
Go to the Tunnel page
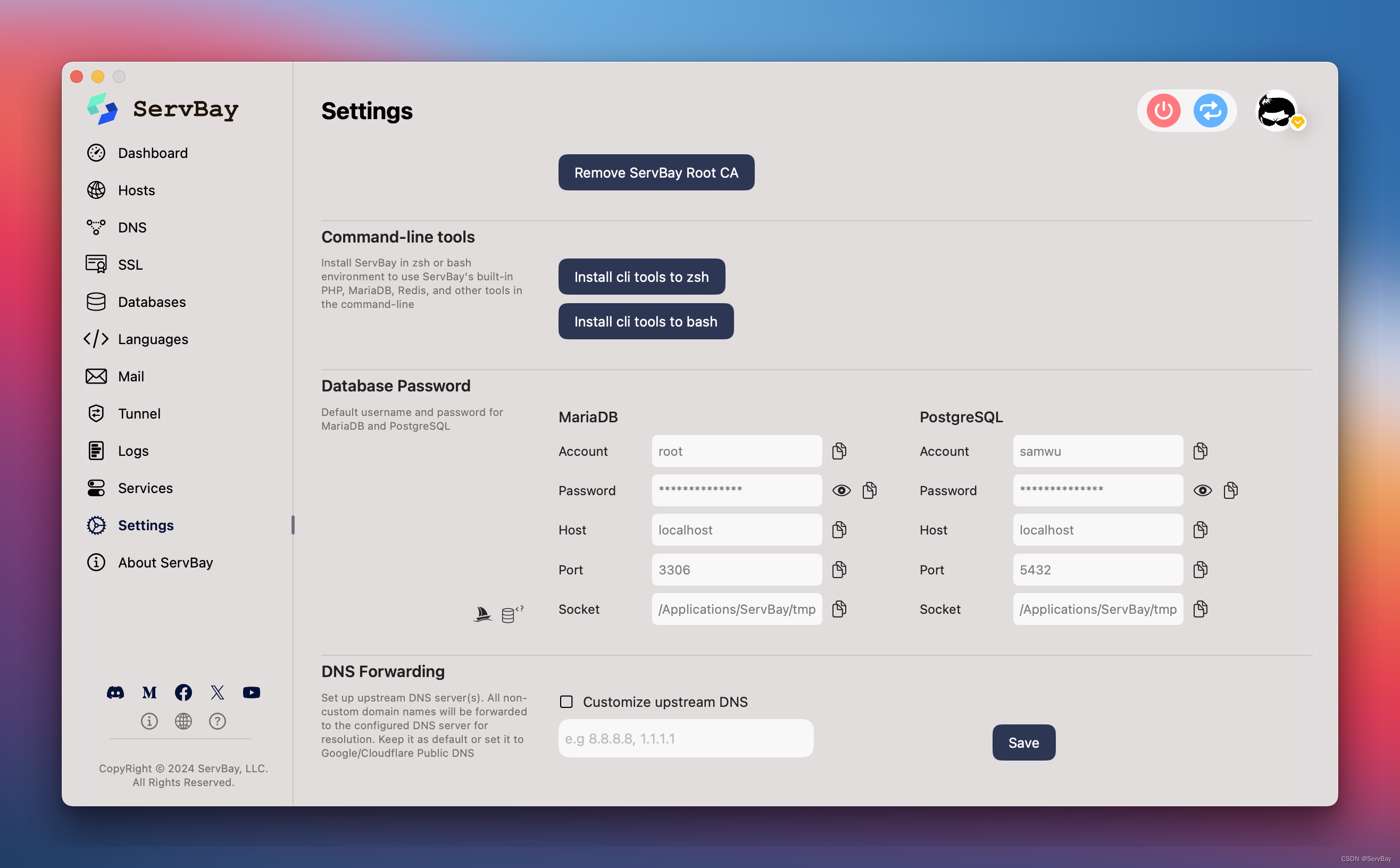click(139, 413)
